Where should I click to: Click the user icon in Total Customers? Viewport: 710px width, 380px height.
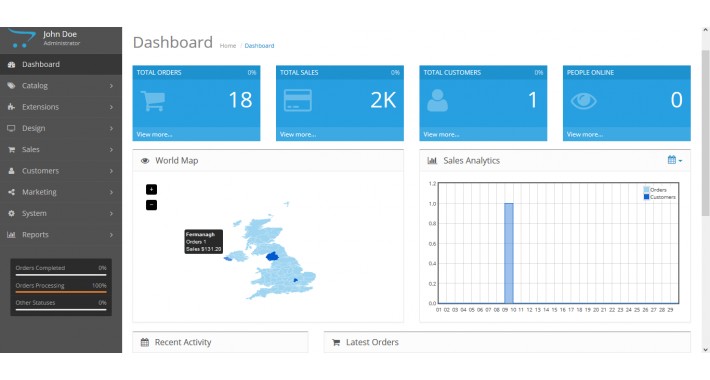tap(437, 101)
